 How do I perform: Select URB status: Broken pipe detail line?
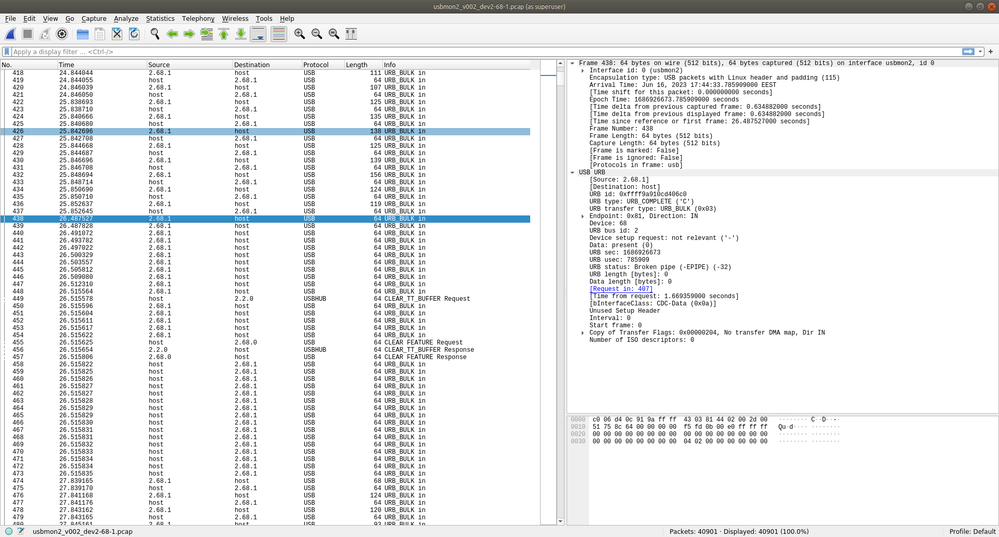point(660,268)
